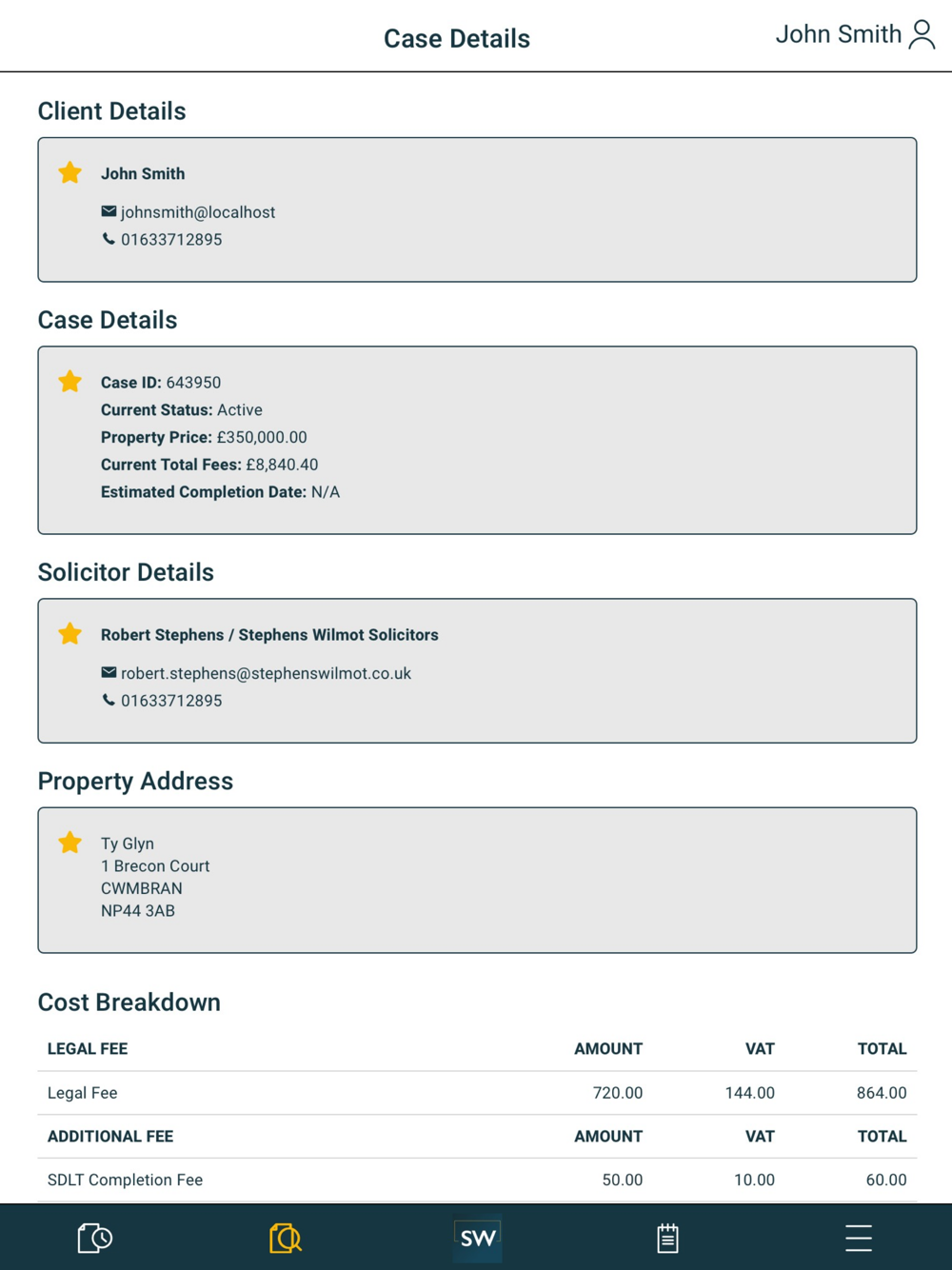
Task: Select the John Smith name in header
Action: [838, 34]
